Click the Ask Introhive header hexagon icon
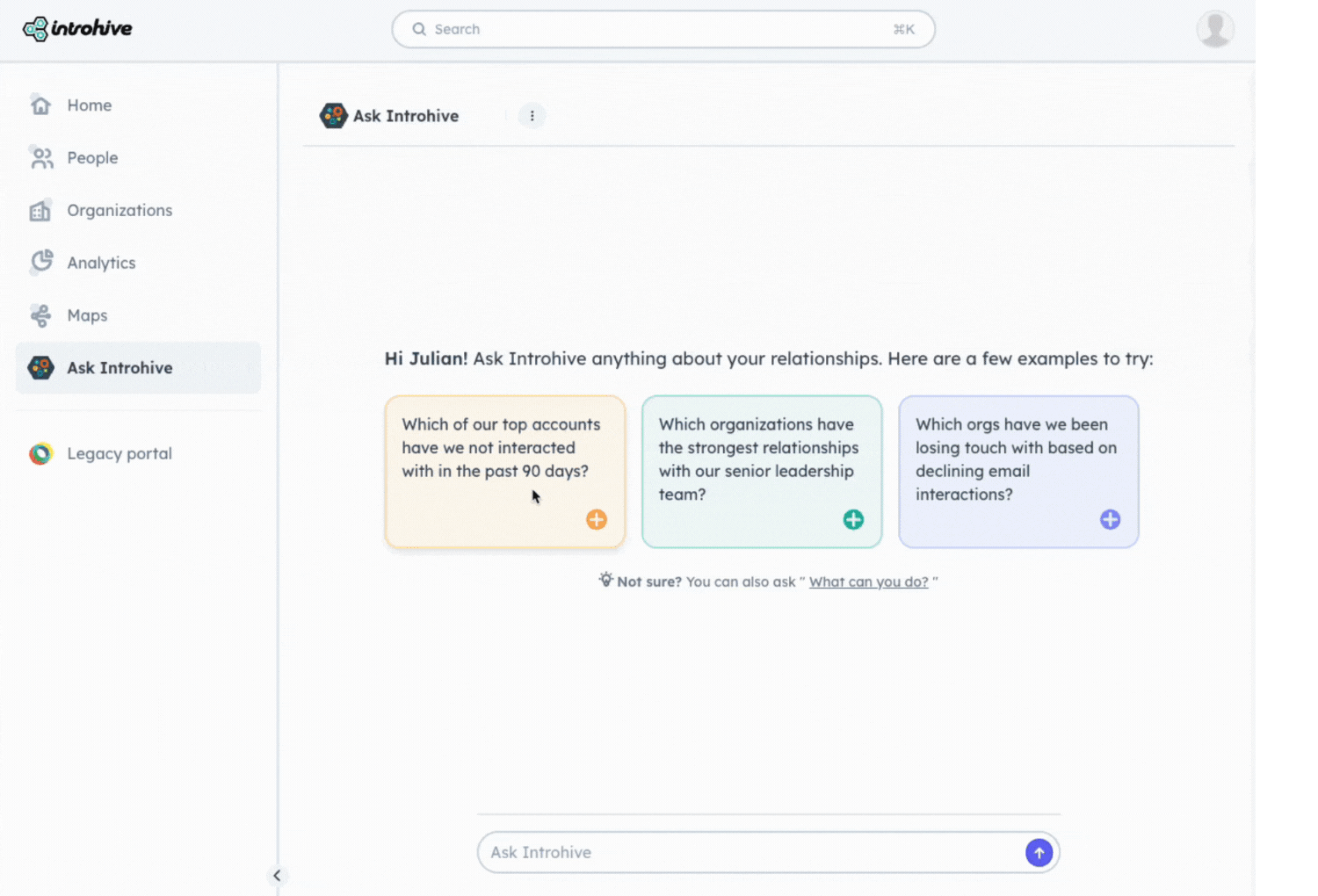This screenshot has width=1318, height=896. [x=333, y=116]
